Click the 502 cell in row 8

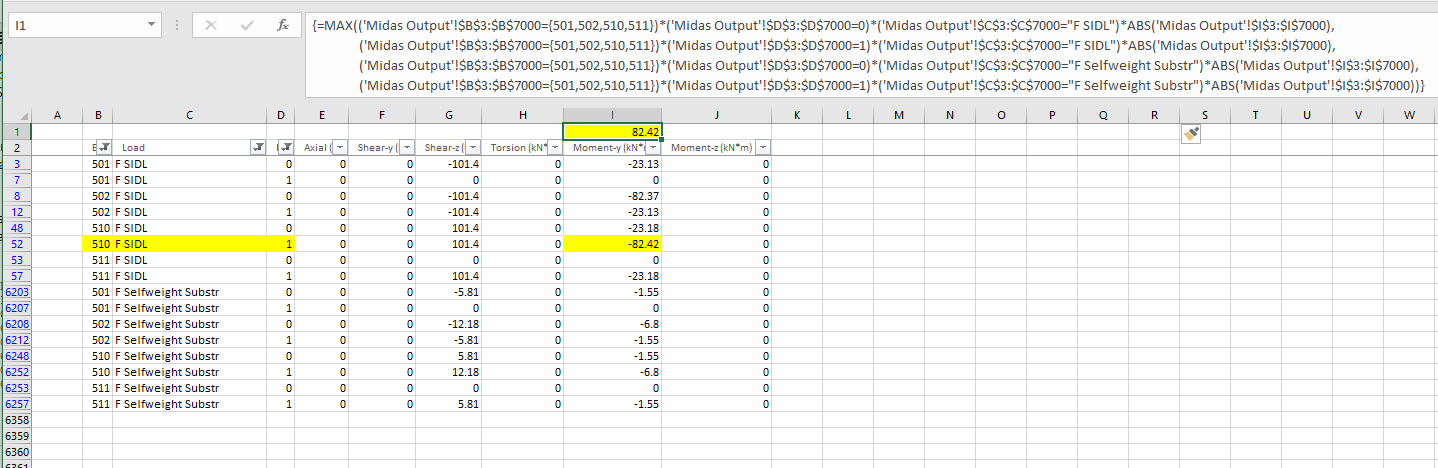click(x=99, y=195)
